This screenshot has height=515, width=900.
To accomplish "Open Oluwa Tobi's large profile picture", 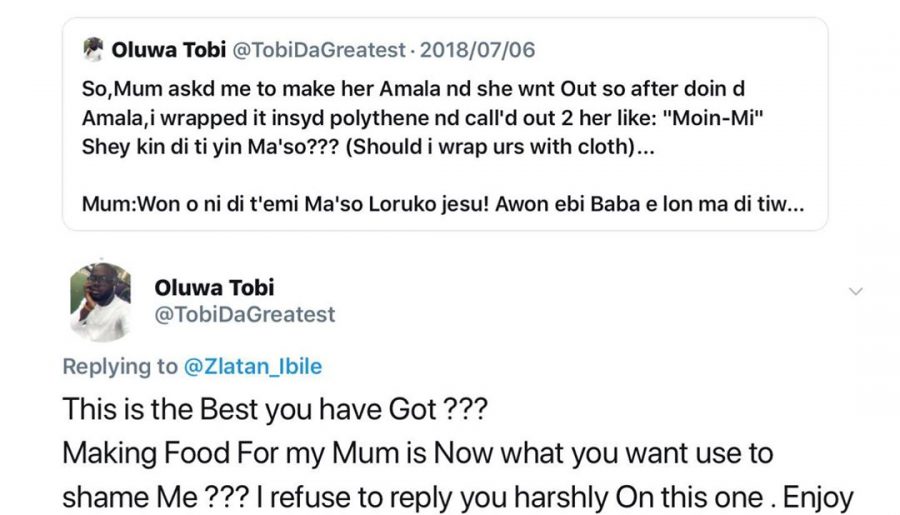I will (x=100, y=303).
